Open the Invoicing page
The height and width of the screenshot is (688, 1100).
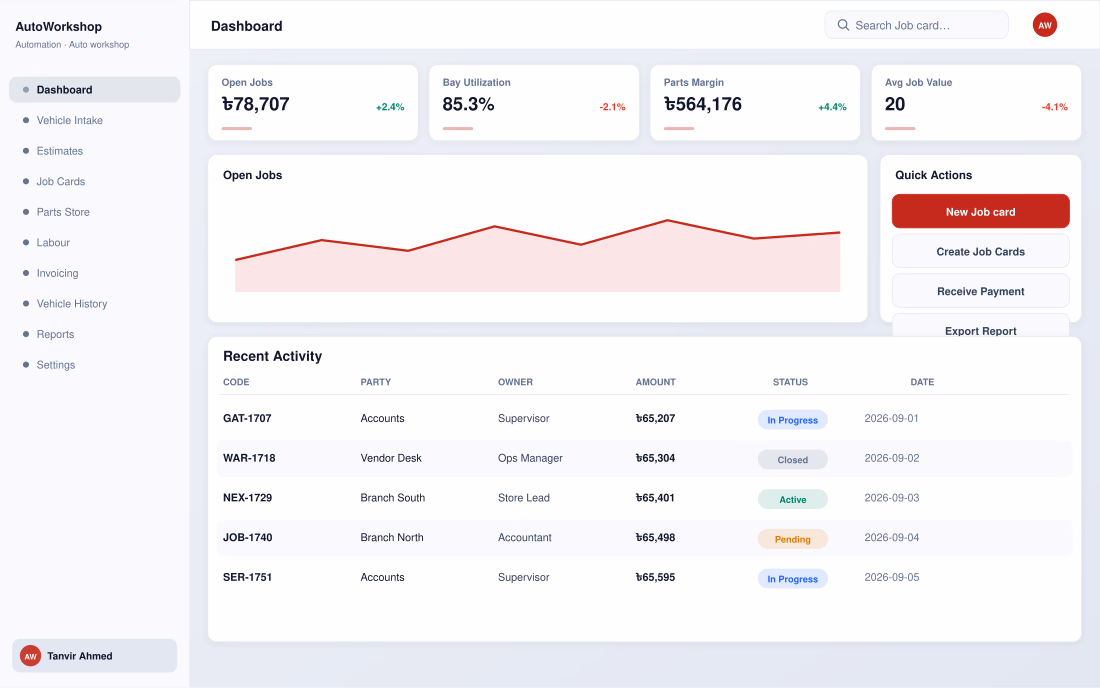95,273
